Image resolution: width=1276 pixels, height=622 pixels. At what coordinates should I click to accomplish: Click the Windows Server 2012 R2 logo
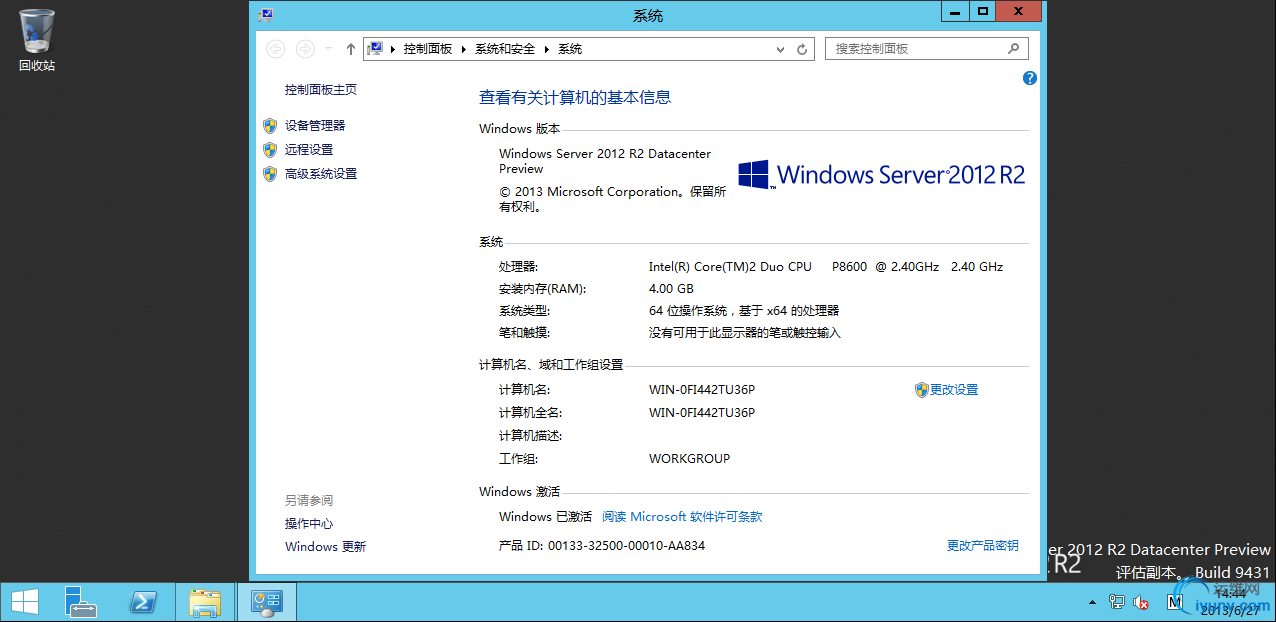pos(882,174)
